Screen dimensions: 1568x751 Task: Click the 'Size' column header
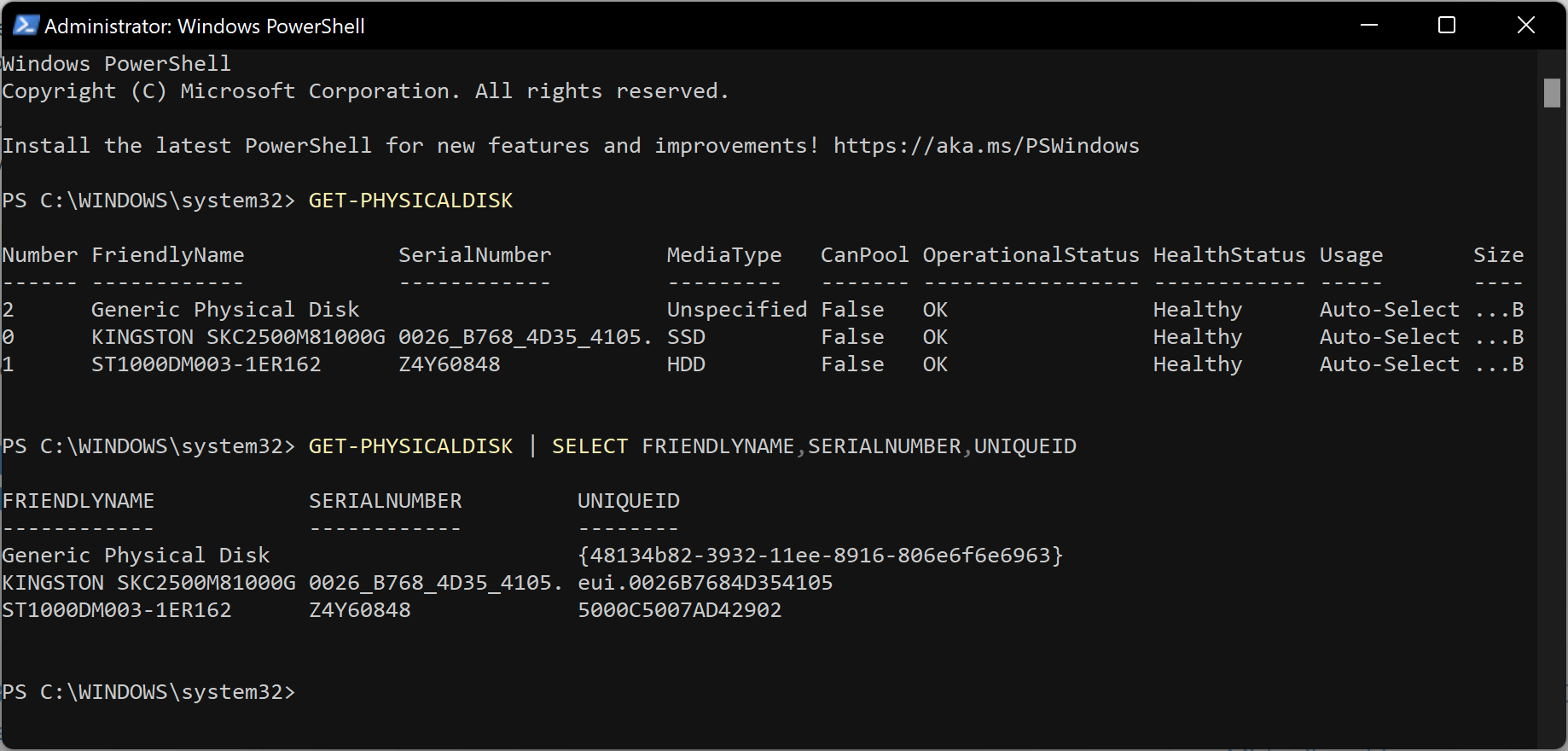(x=1499, y=255)
